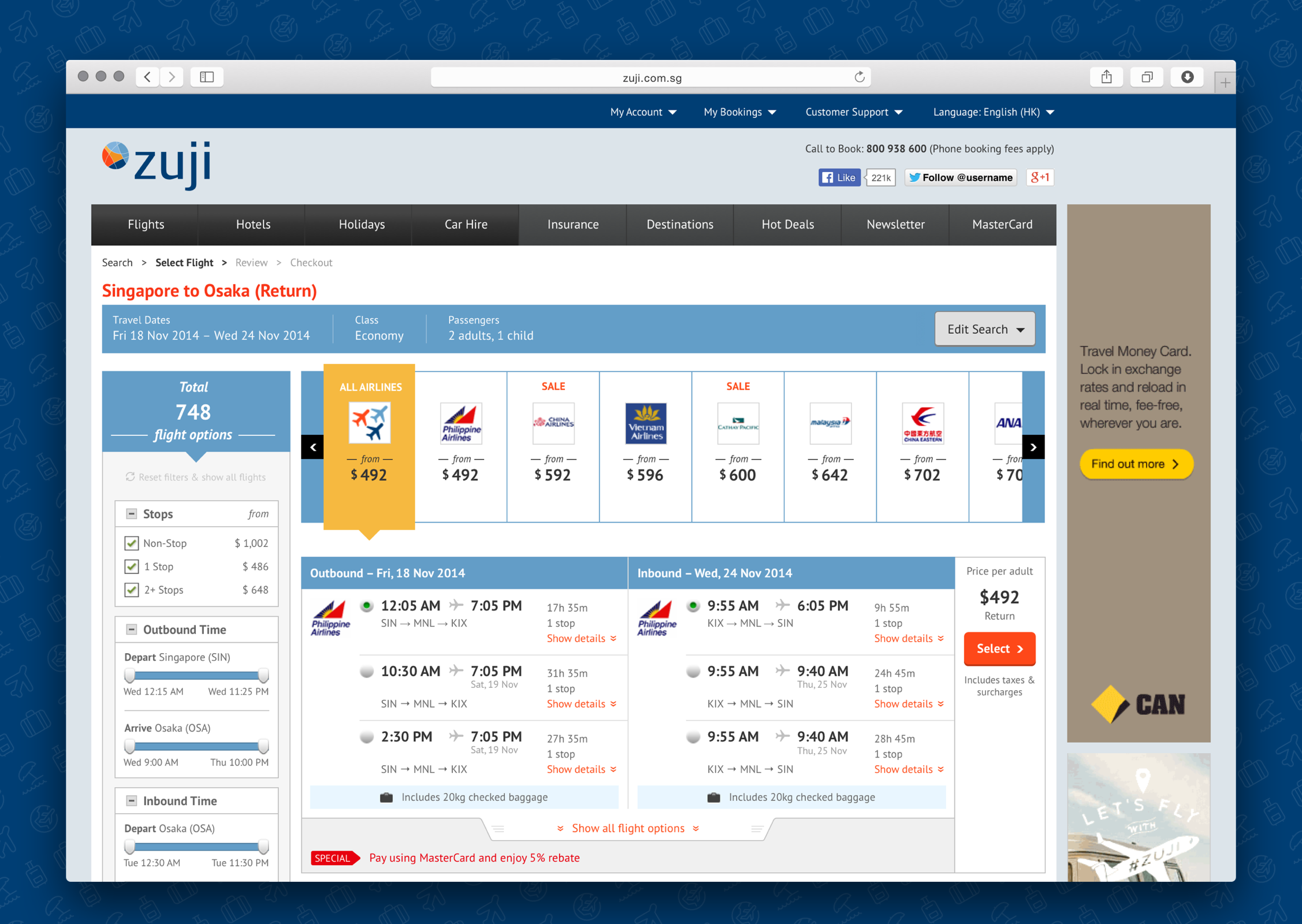Move the airline carousel to the next airlines
This screenshot has width=1302, height=924.
tap(1033, 447)
